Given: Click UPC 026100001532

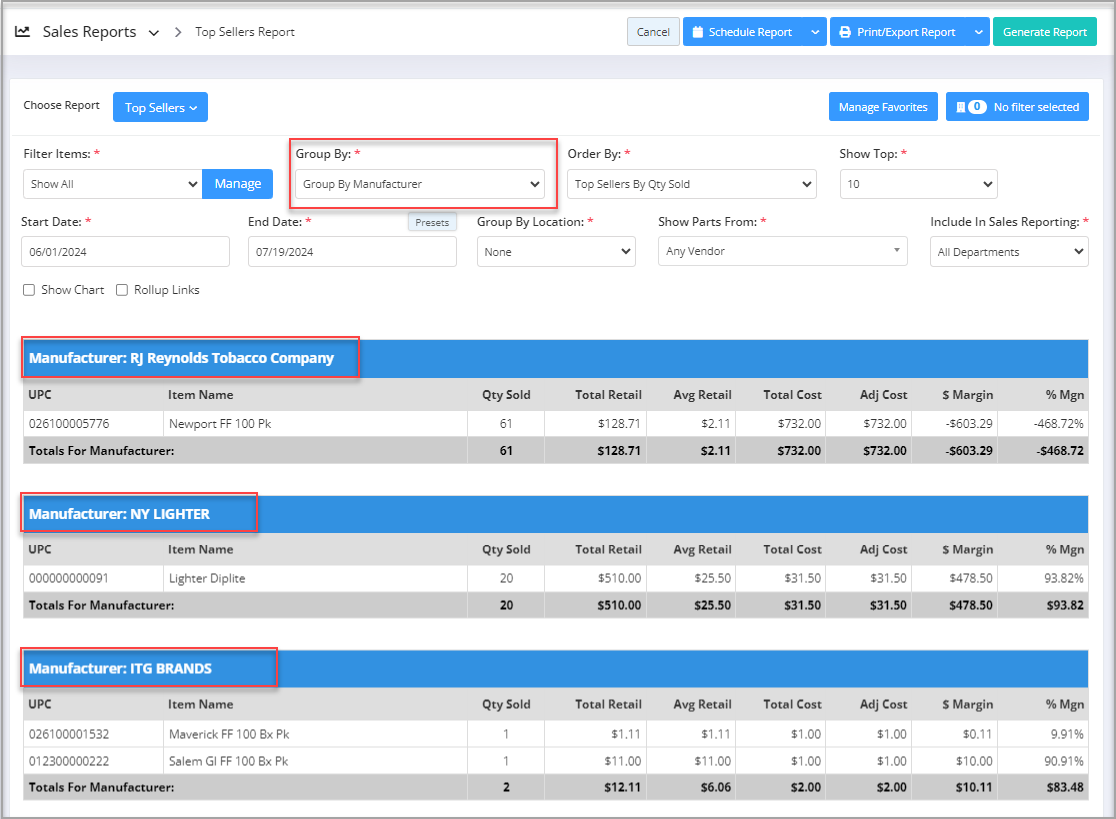Looking at the screenshot, I should click(69, 734).
